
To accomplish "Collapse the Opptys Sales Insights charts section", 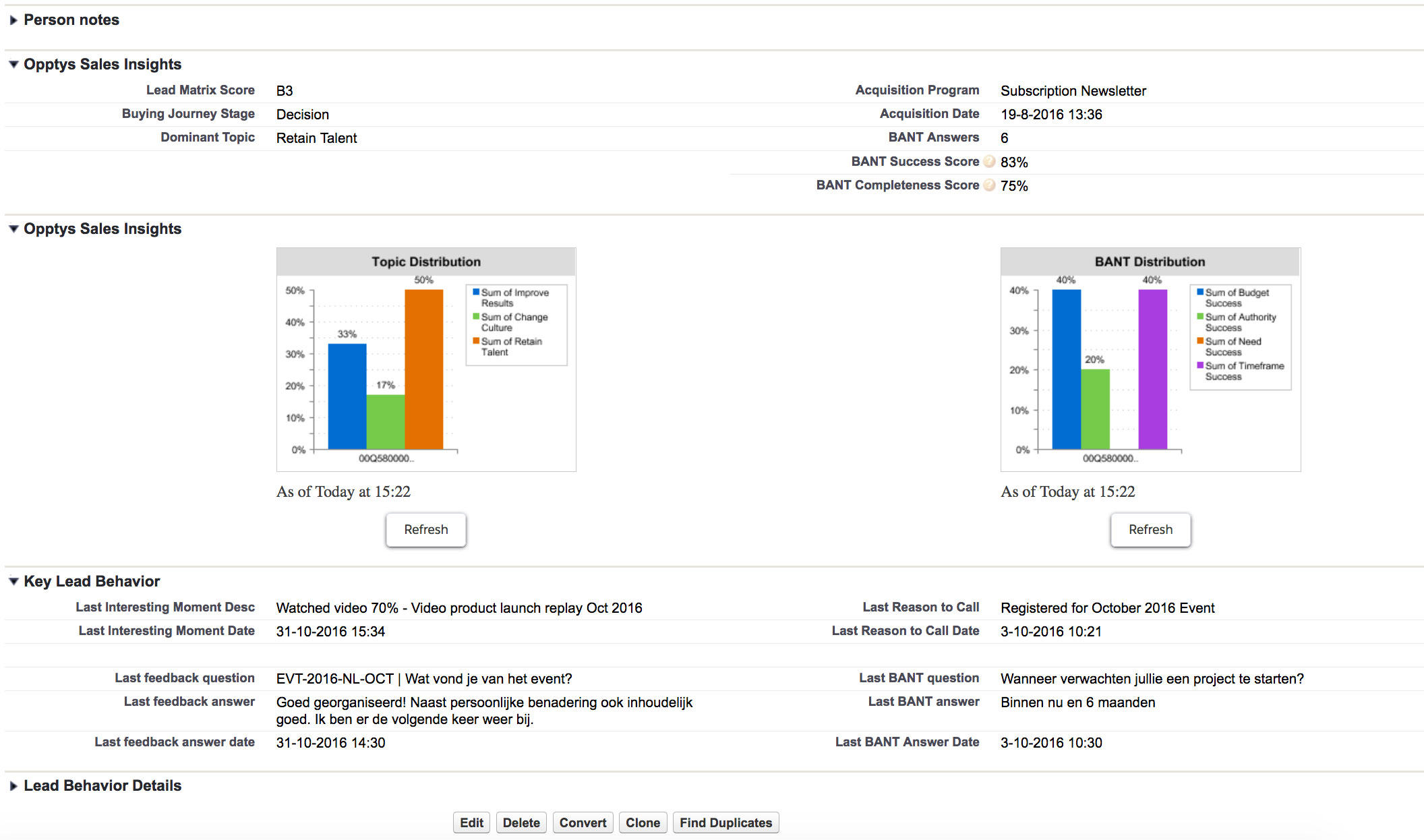I will [13, 229].
